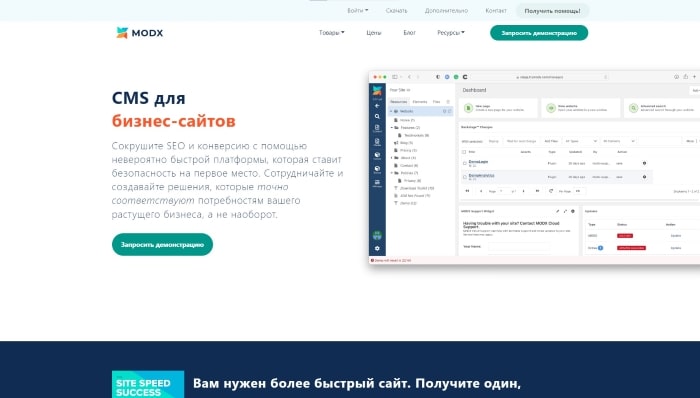700x398 pixels.
Task: Click the heading 'CMS для бизнес-сайтов'
Action: coord(174,109)
